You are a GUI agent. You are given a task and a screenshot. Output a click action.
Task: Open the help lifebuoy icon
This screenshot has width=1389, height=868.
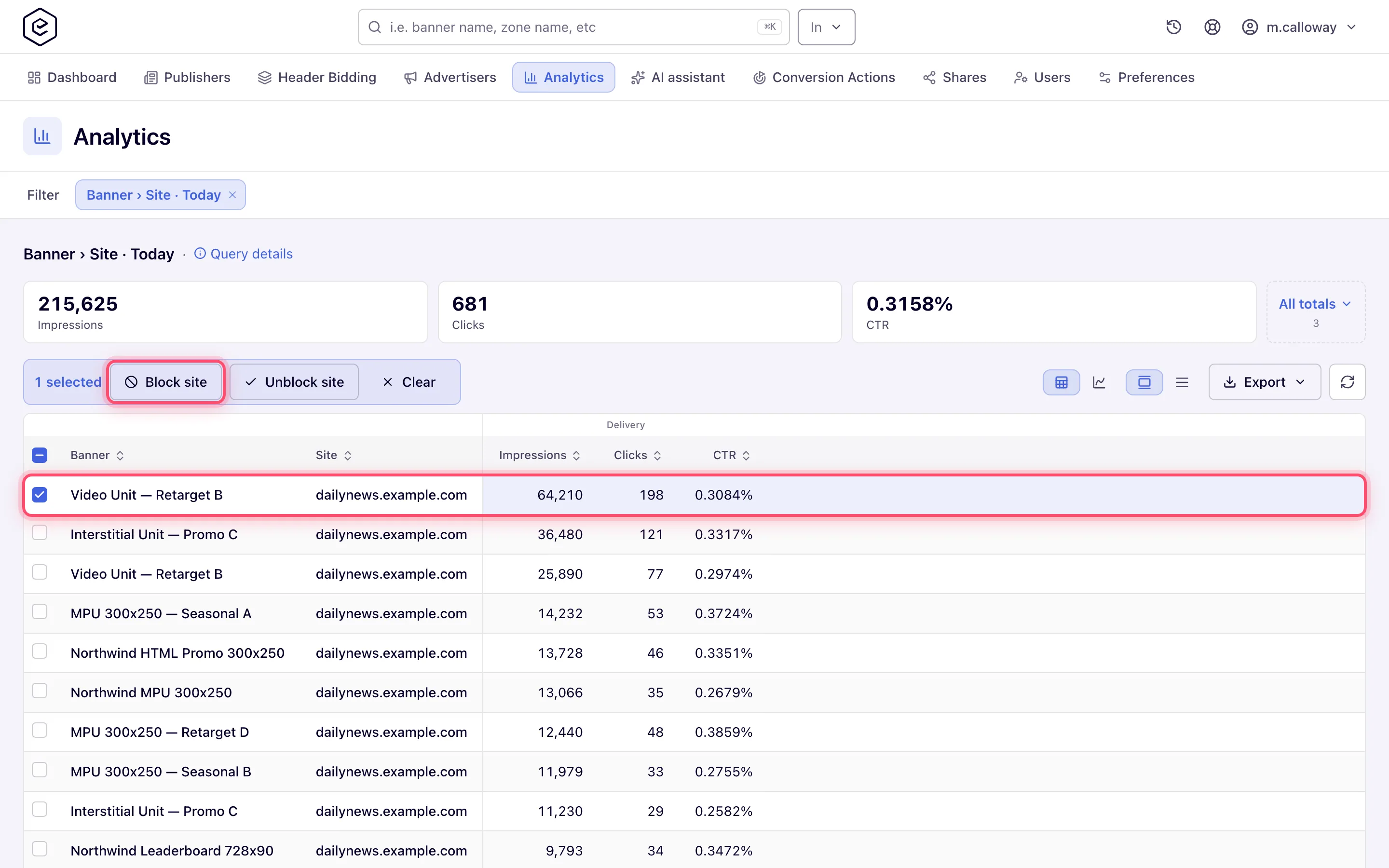coord(1212,27)
